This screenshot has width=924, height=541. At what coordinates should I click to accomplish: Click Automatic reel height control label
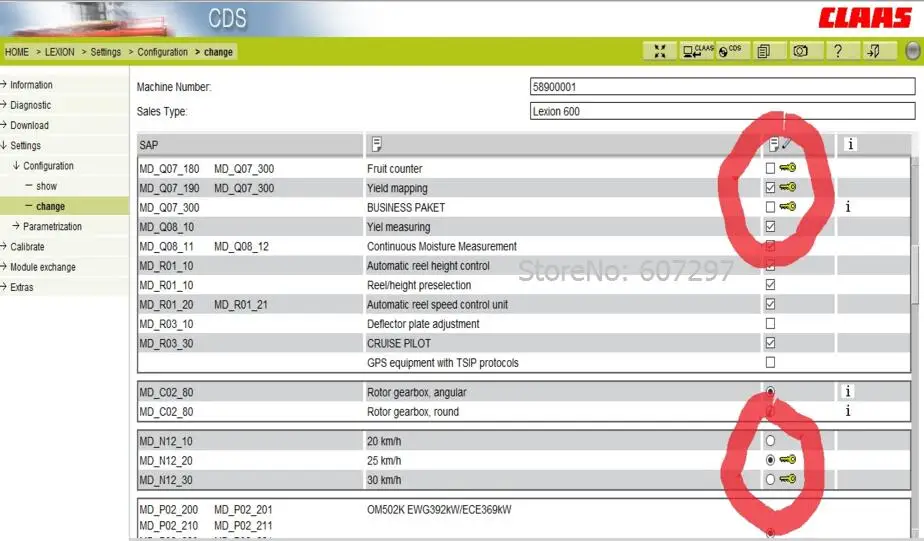tap(428, 266)
